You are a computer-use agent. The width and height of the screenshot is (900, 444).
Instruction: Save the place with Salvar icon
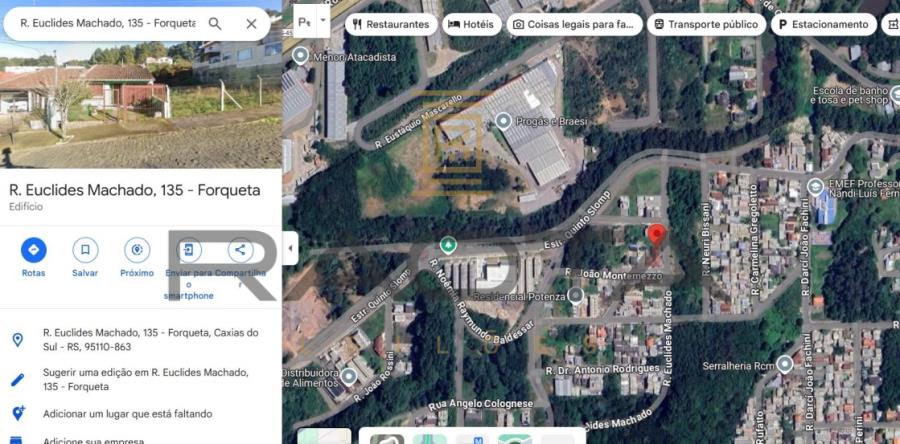(x=85, y=250)
